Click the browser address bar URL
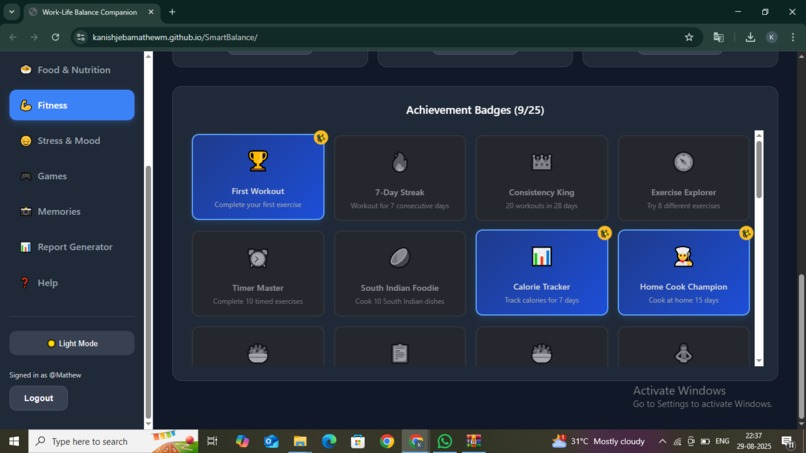Viewport: 806px width, 453px height. point(175,37)
